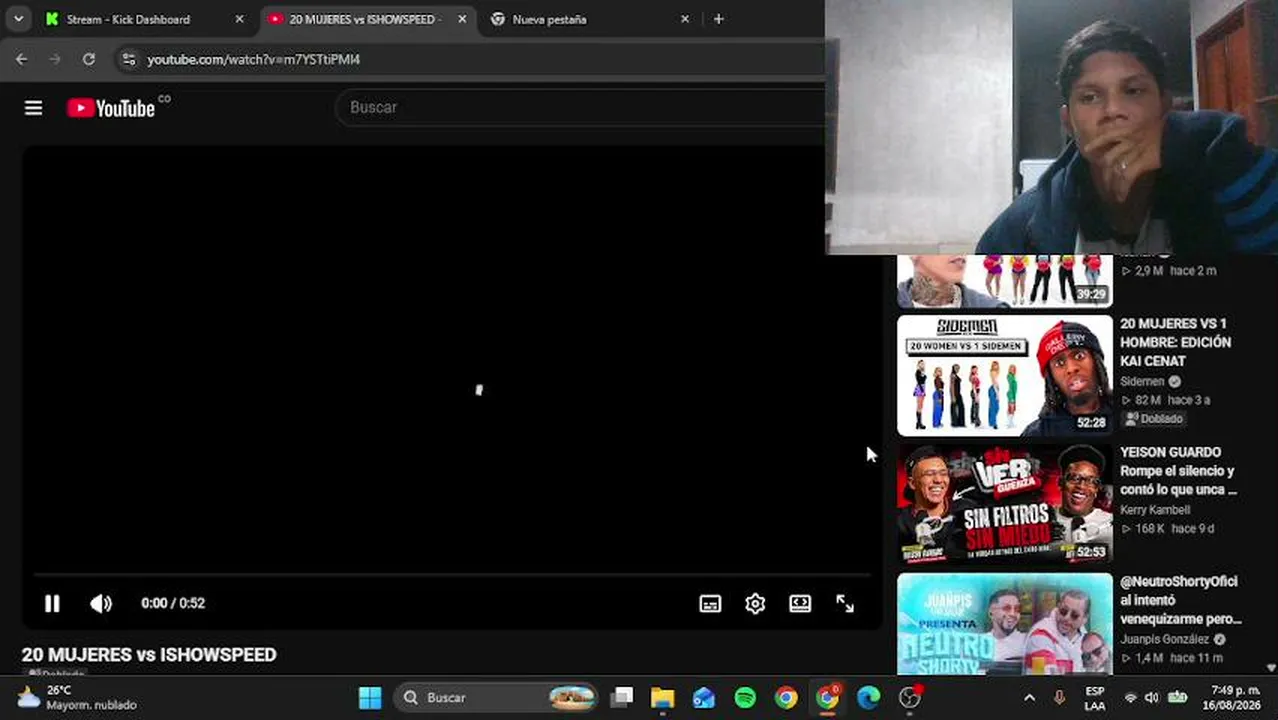Click YEISON GUARDO Rompe el silencio title
1278x720 pixels.
(x=1178, y=471)
